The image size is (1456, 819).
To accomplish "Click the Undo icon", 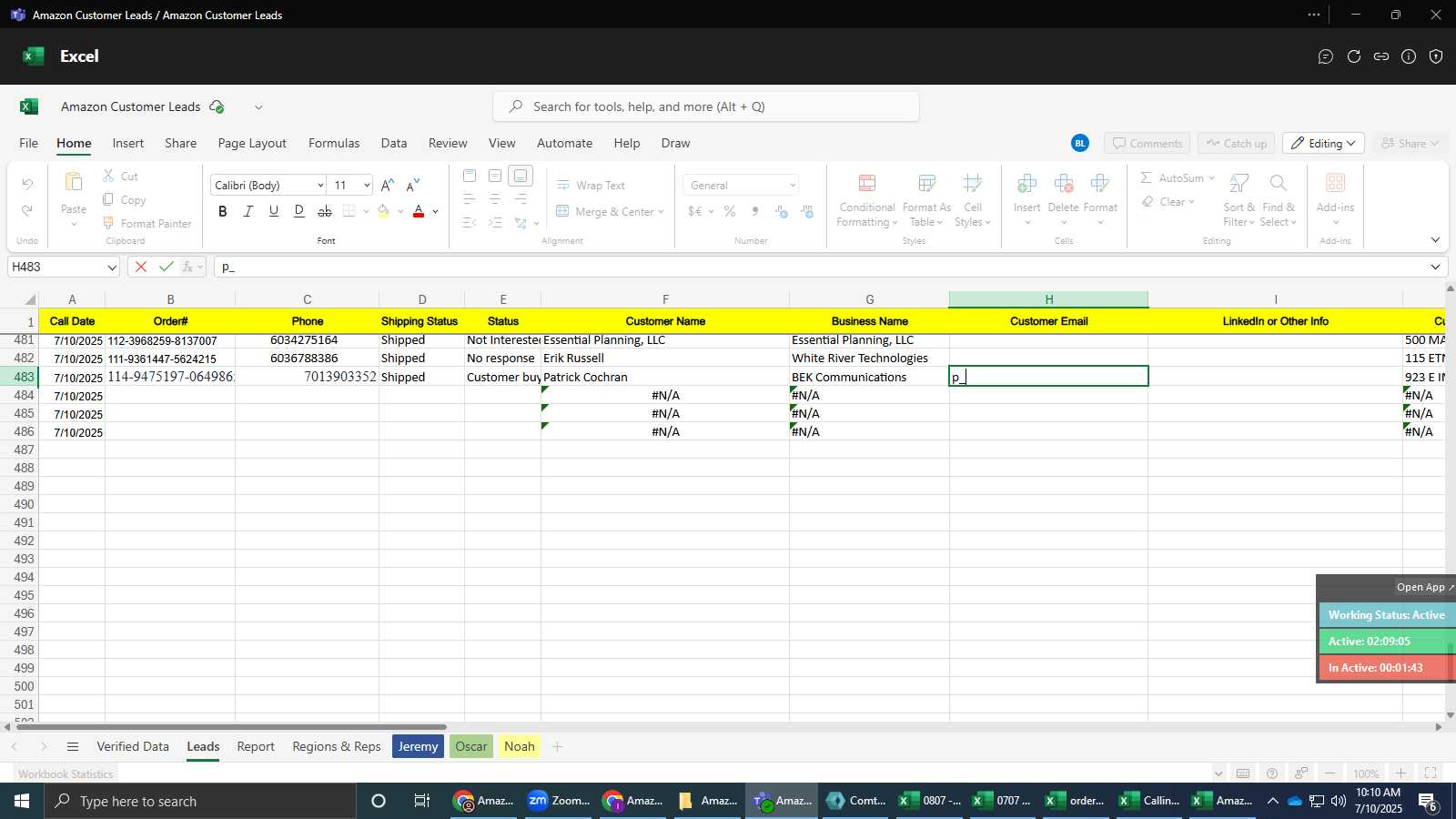I will pos(27,184).
